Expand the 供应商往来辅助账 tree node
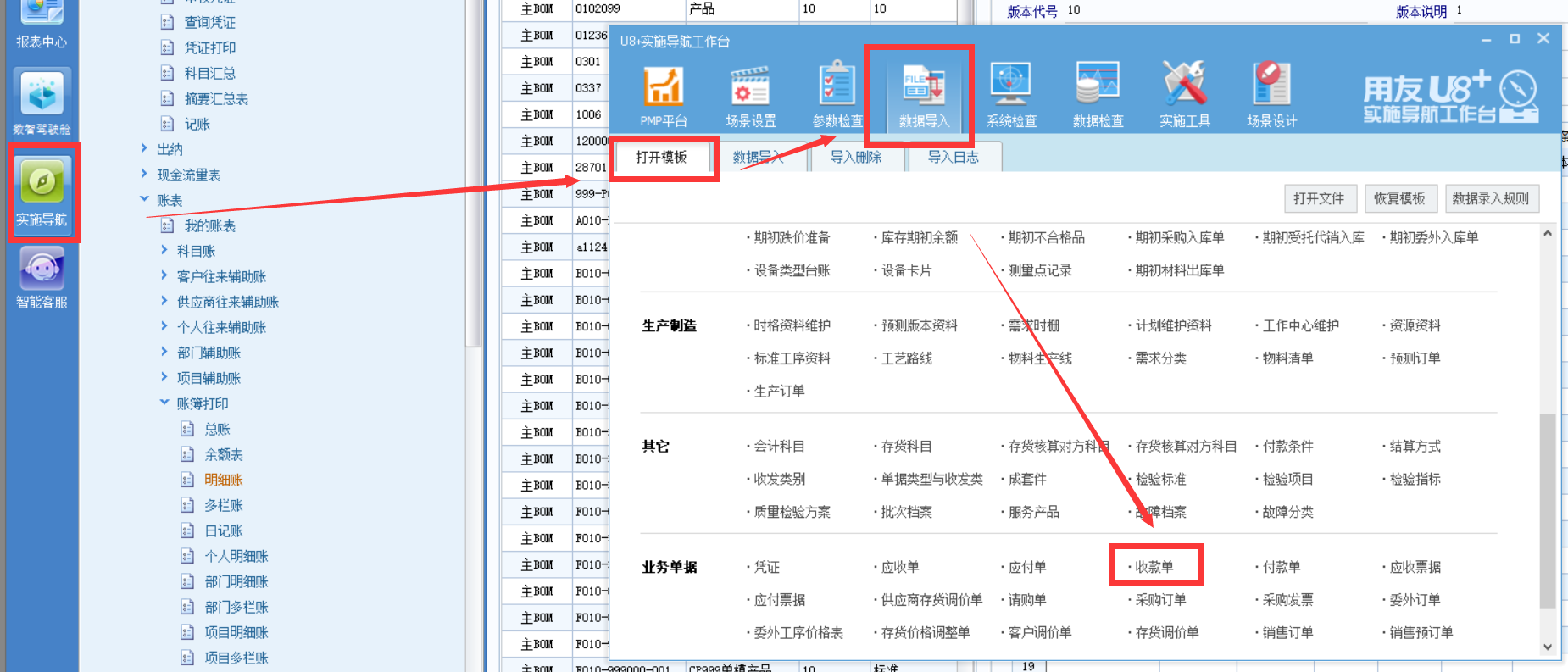Screen dimensions: 1568x672 164,301
